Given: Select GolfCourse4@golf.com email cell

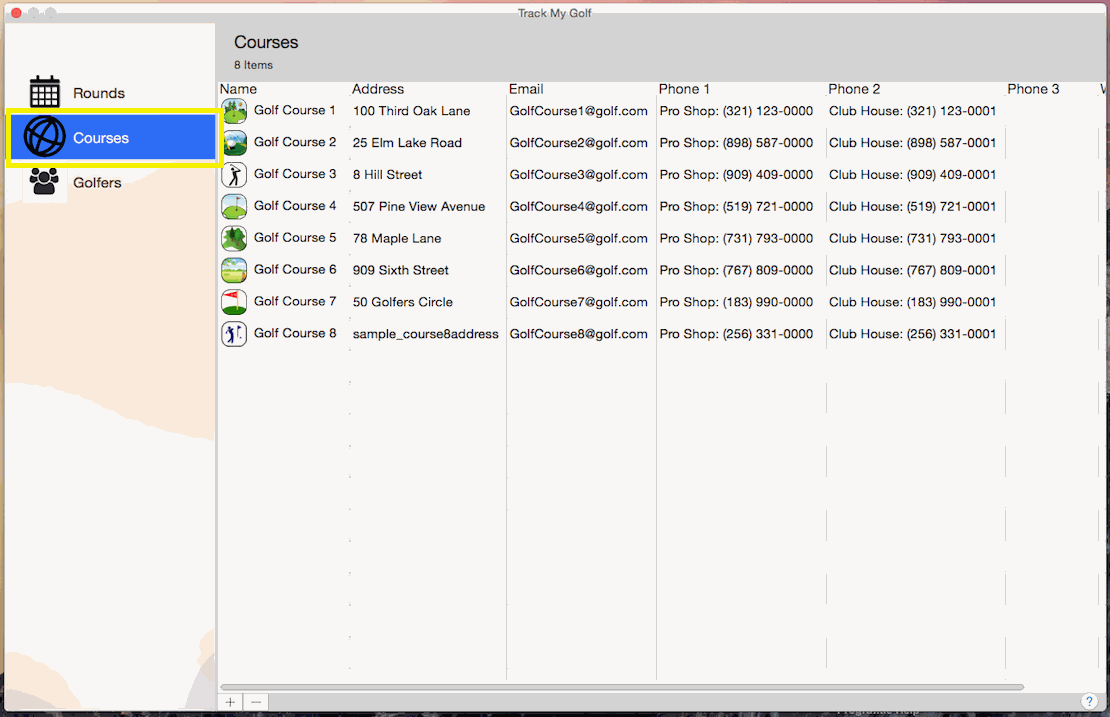Looking at the screenshot, I should point(578,206).
